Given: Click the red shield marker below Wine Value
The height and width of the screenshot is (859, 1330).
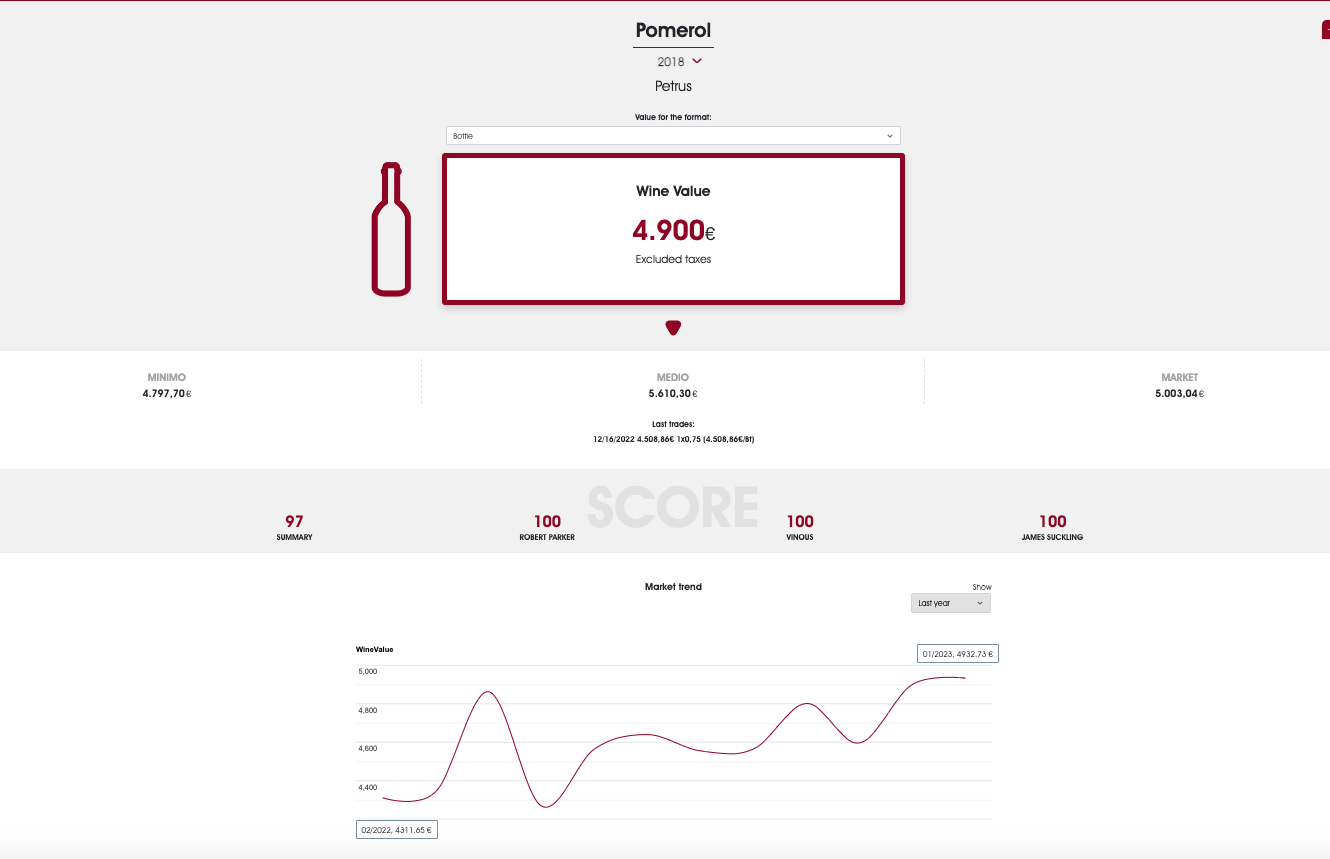Looking at the screenshot, I should click(673, 327).
